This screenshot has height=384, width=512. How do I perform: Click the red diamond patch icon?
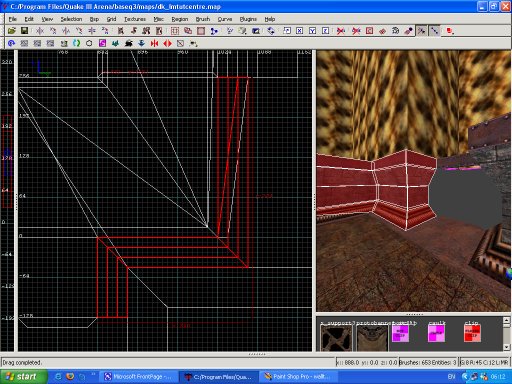click(x=382, y=31)
